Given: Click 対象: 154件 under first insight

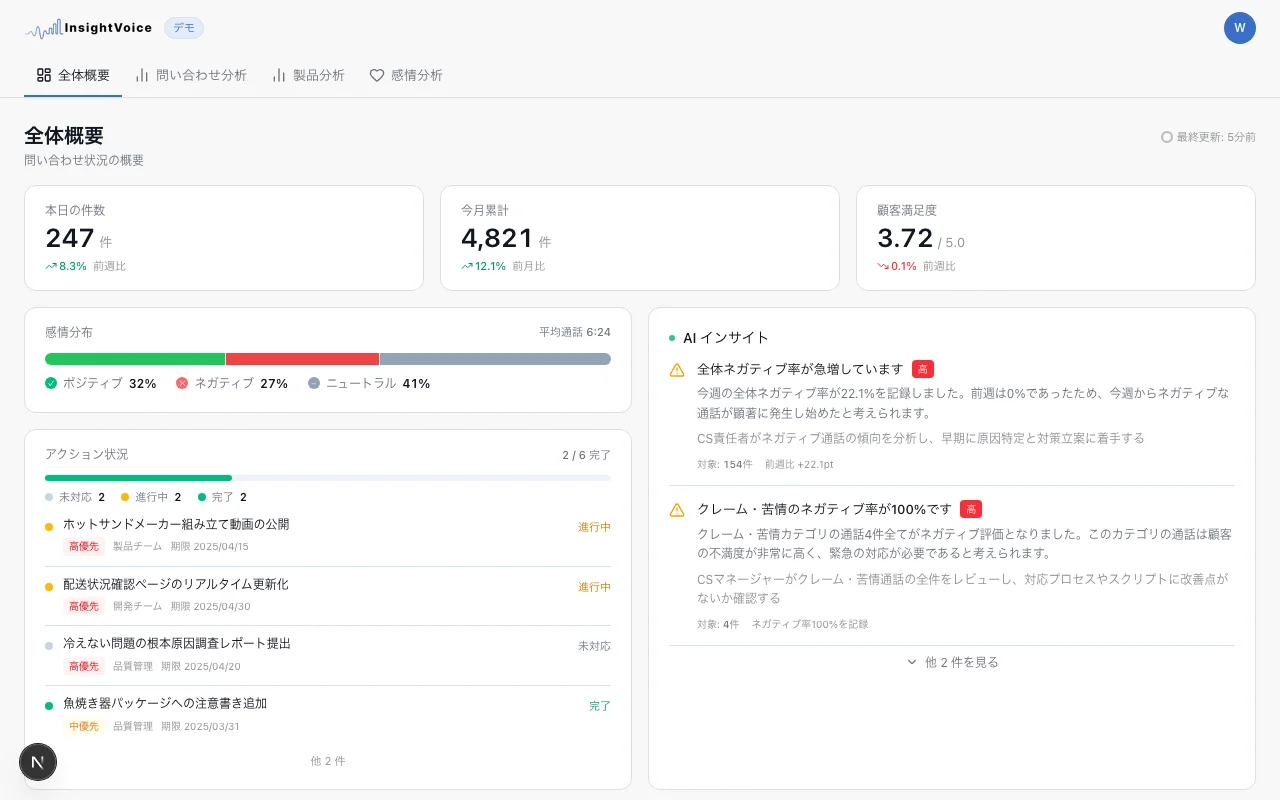Looking at the screenshot, I should click(725, 464).
